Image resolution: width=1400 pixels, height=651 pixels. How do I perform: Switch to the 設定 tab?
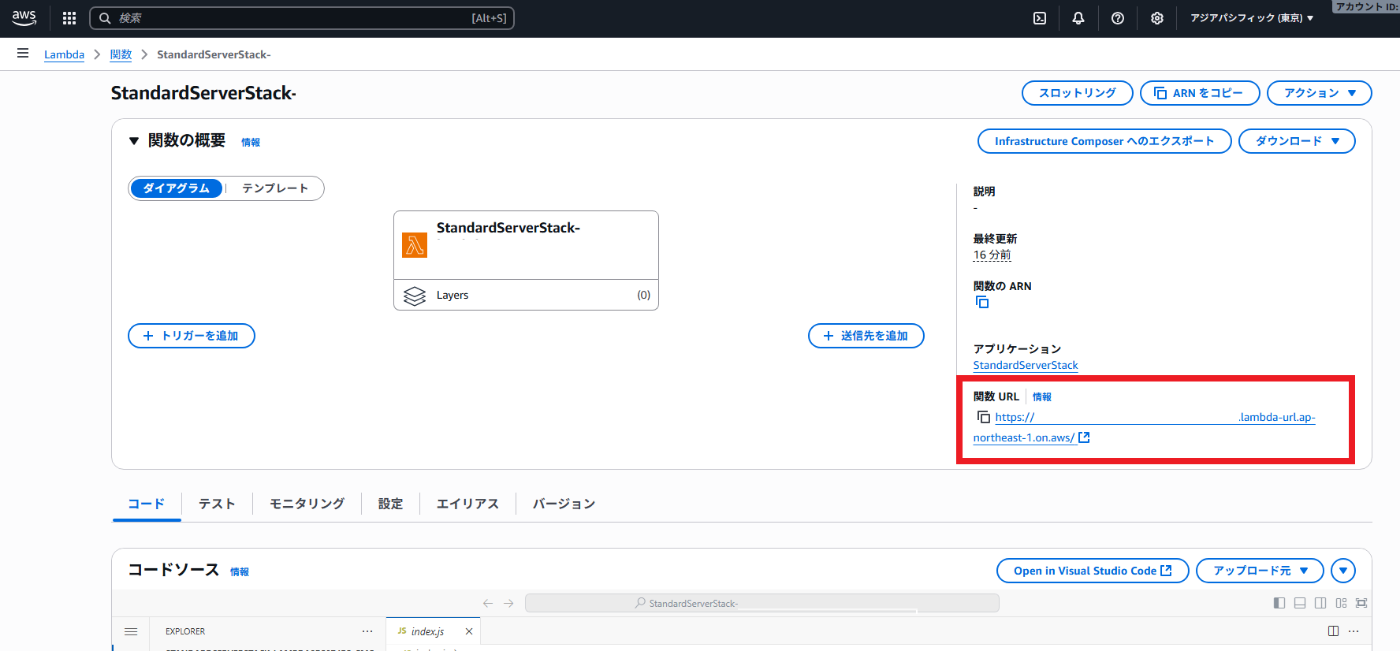pyautogui.click(x=390, y=504)
